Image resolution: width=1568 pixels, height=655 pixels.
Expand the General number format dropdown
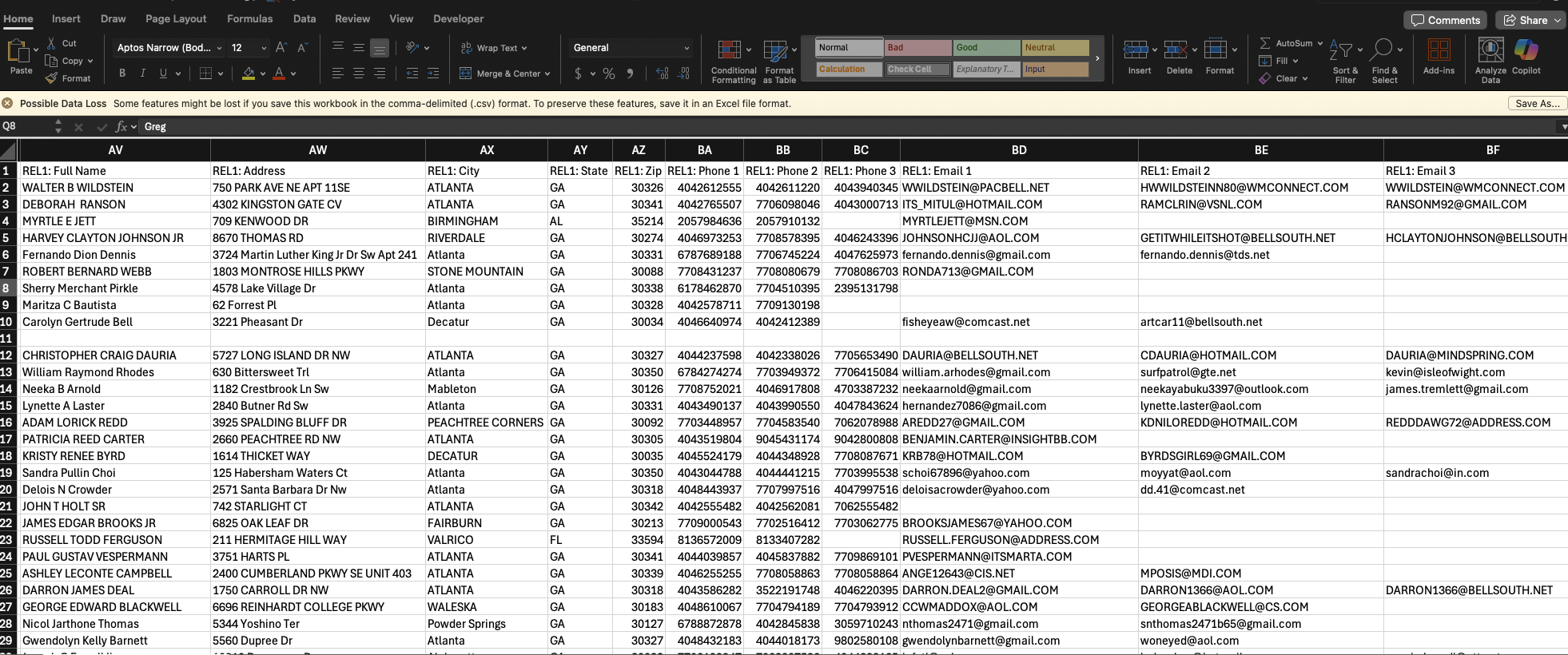686,48
